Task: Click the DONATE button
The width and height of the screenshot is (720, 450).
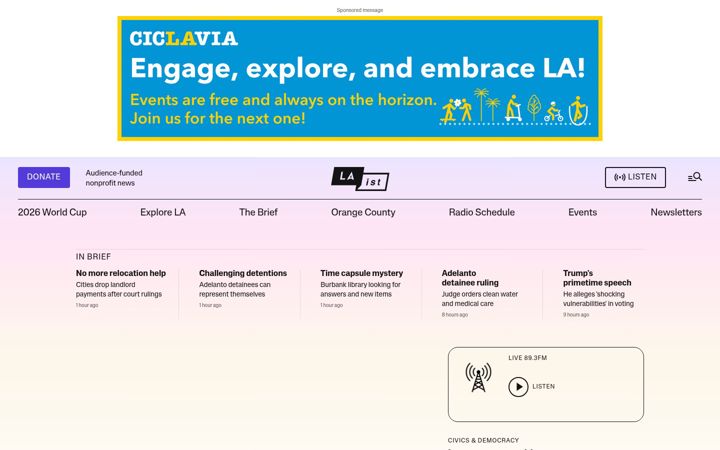Action: click(x=44, y=177)
